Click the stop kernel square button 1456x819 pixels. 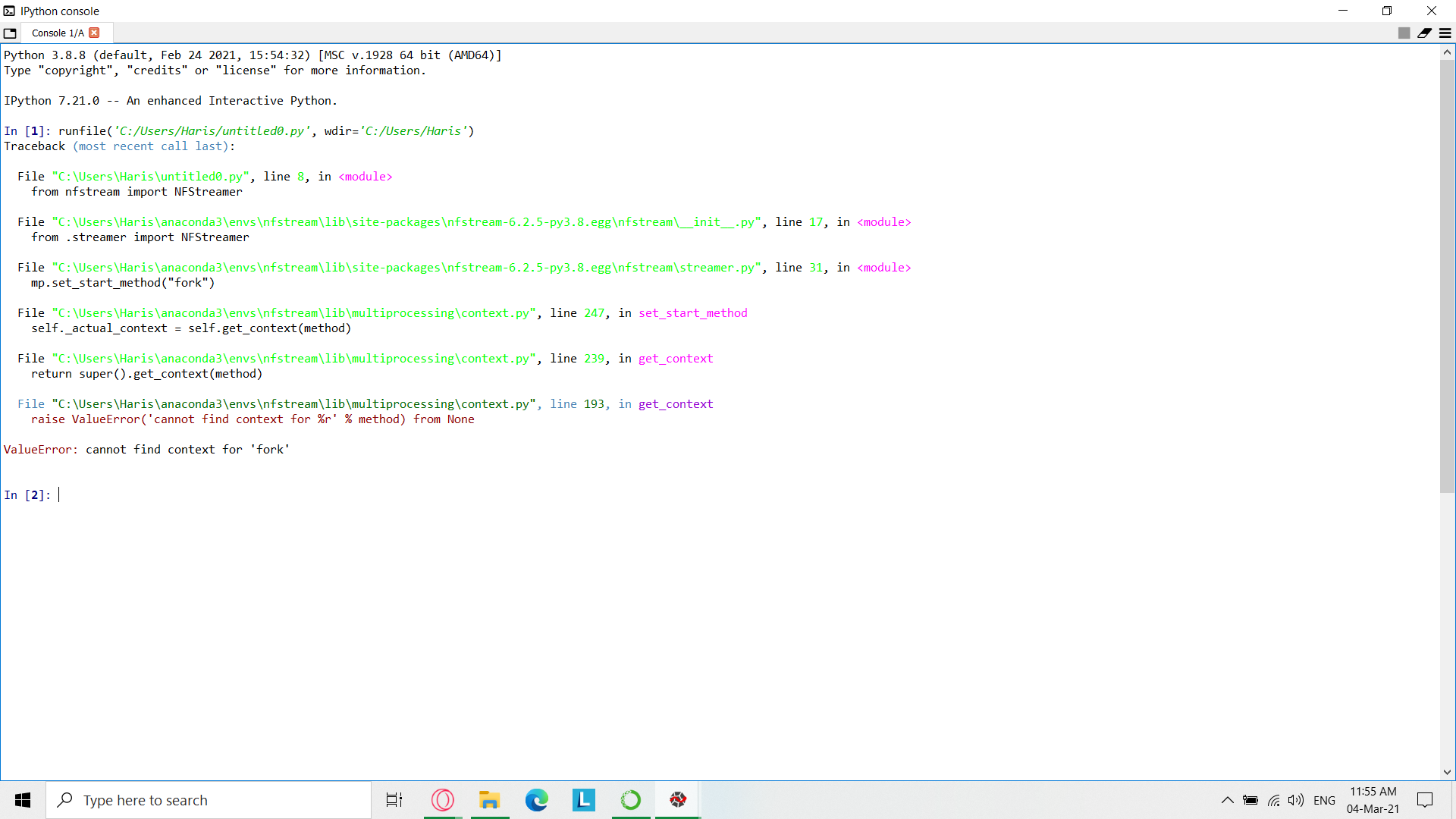coord(1404,33)
